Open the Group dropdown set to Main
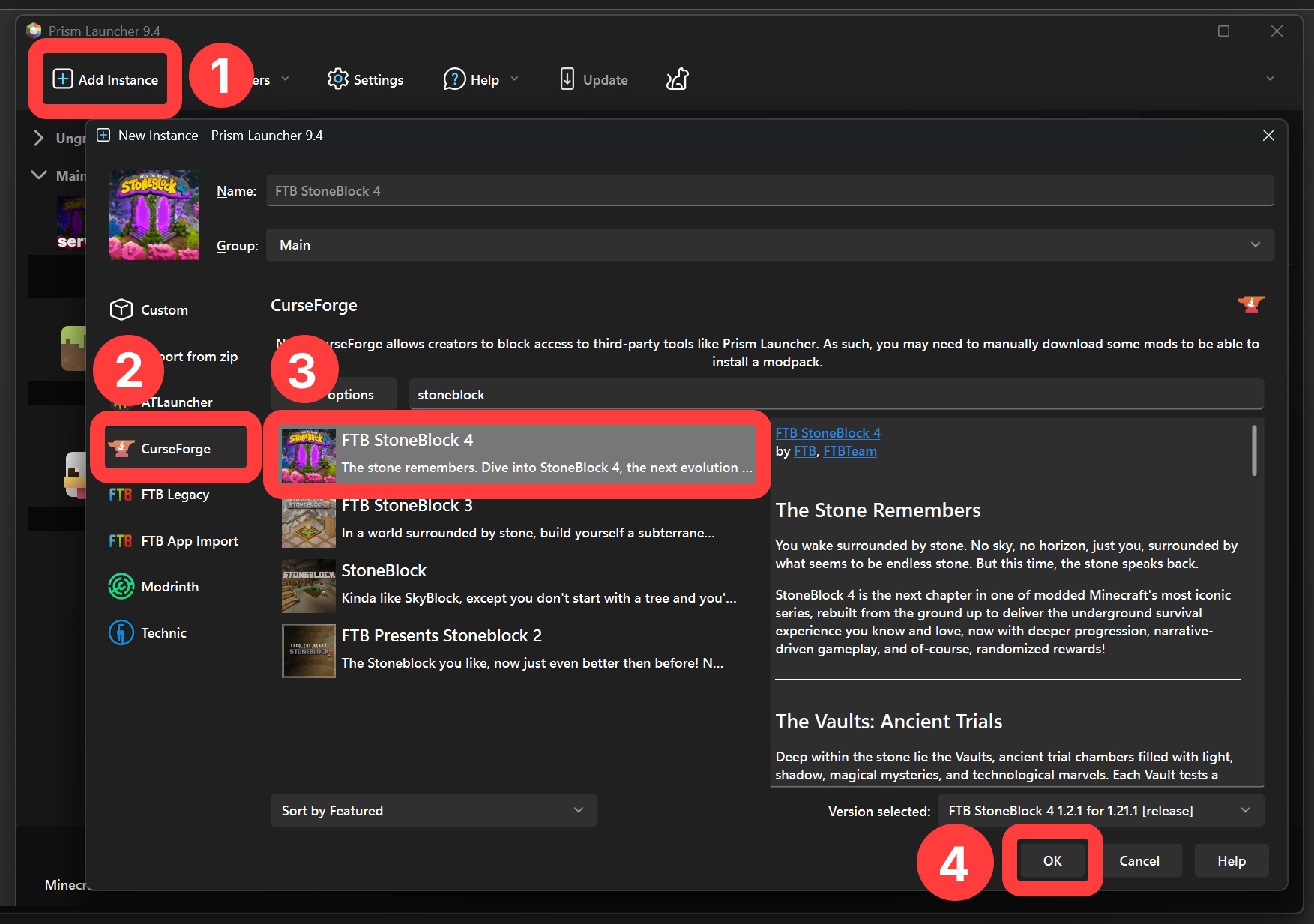1314x924 pixels. click(769, 245)
